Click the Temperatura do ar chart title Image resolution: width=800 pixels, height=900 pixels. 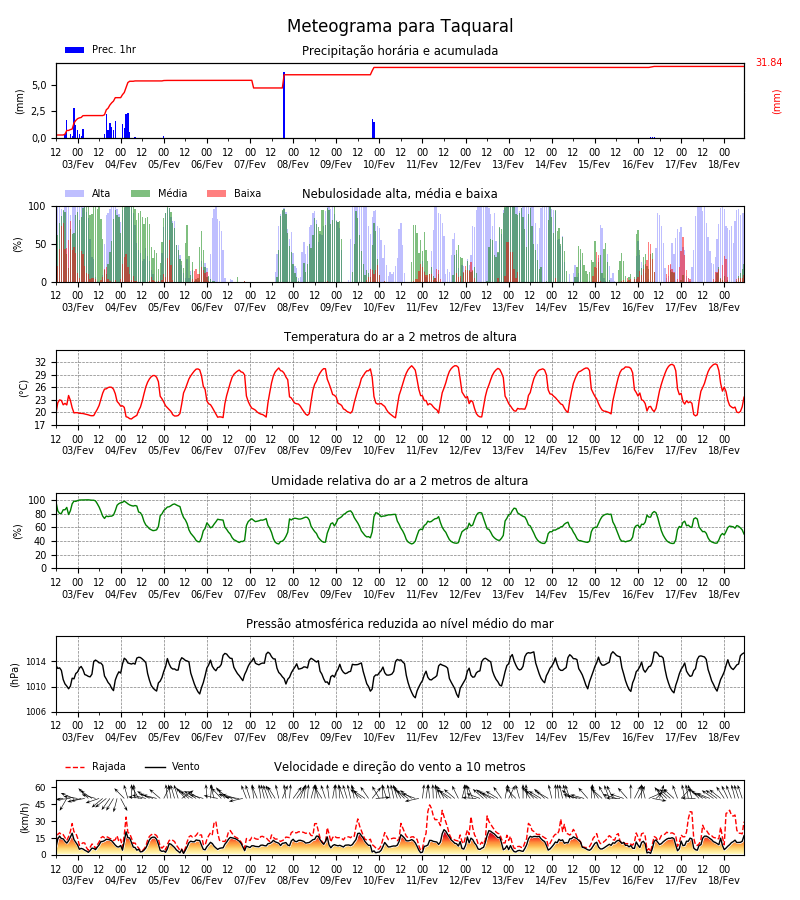tap(400, 337)
